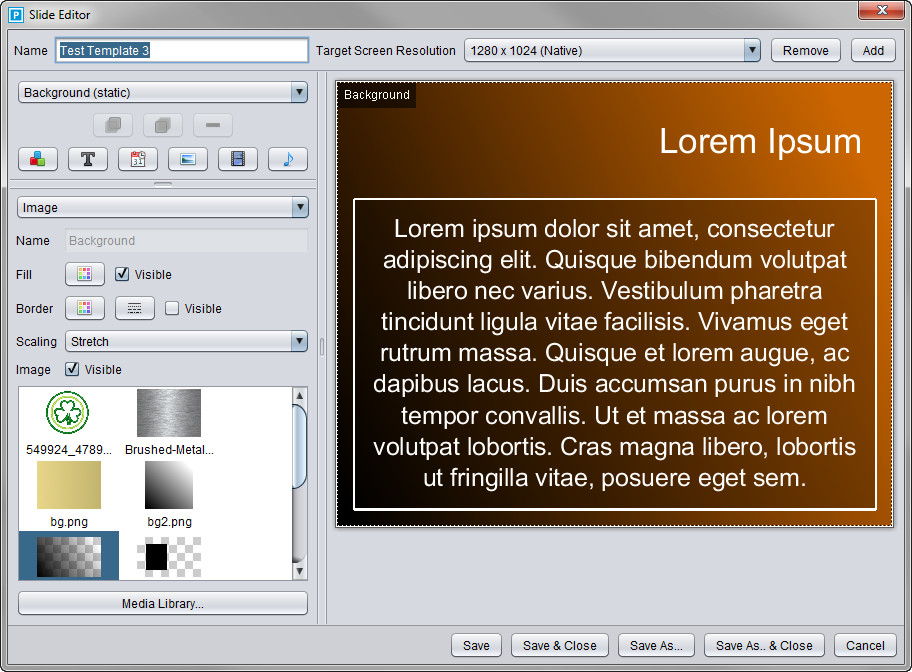
Task: Open the Background (static) component dropdown
Action: 163,92
